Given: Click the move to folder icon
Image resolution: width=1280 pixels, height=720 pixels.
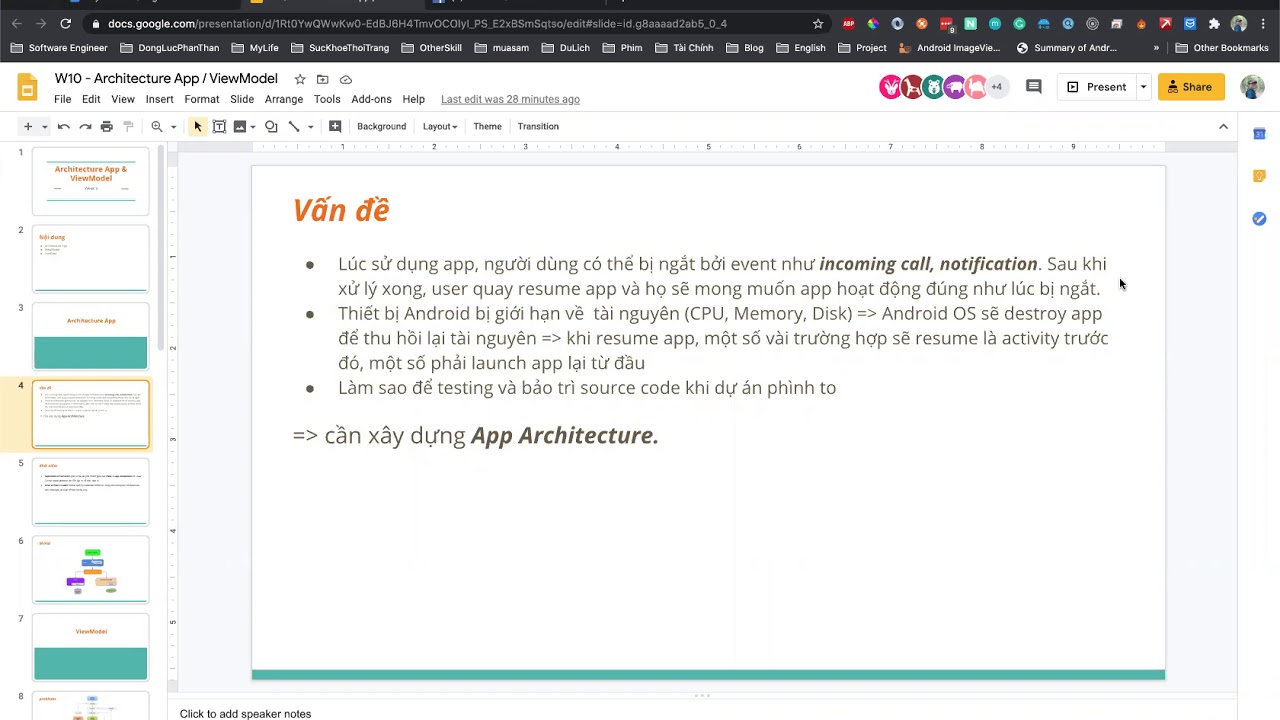Looking at the screenshot, I should click(322, 79).
